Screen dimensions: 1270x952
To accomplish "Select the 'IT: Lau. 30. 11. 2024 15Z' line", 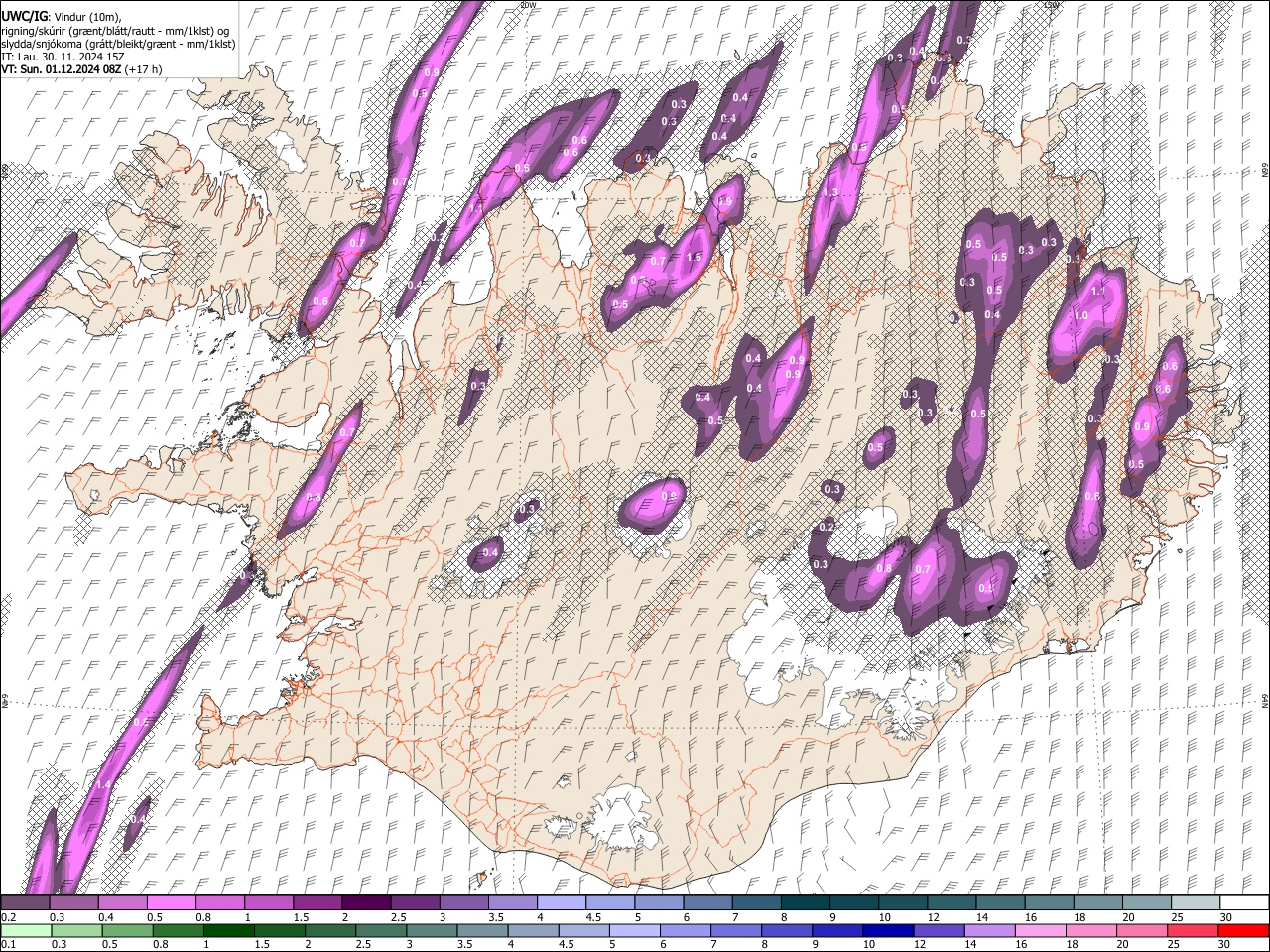I will [63, 57].
